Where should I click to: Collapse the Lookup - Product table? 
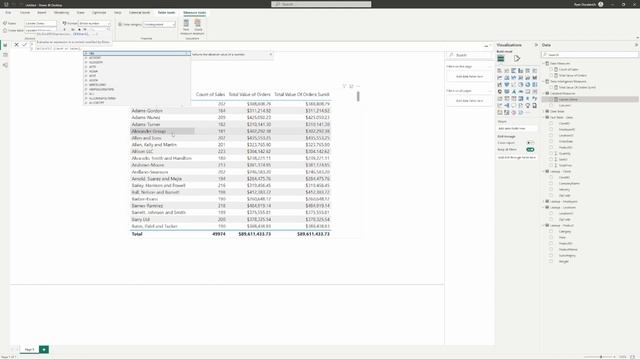[544, 225]
